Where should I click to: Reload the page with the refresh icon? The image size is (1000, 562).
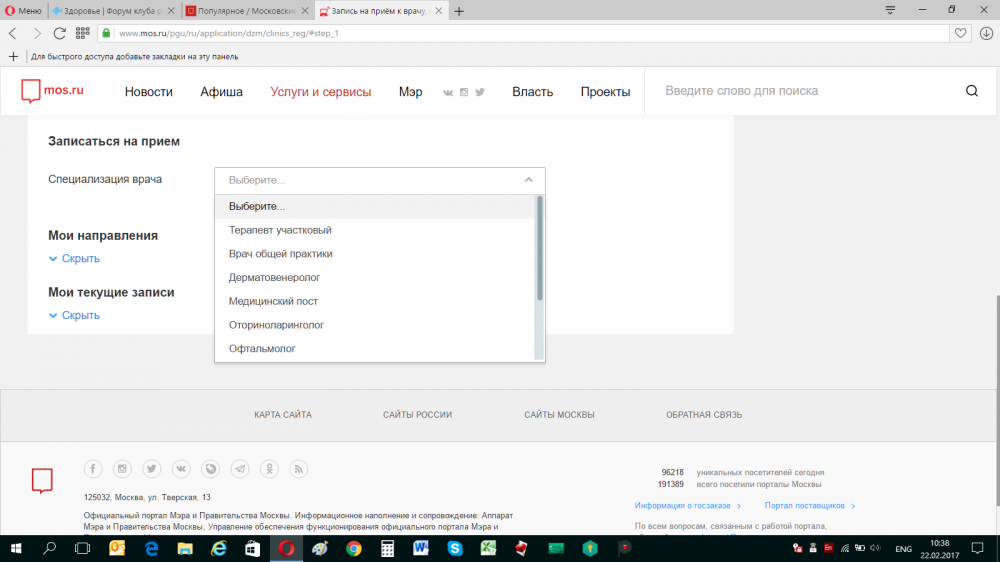[x=60, y=33]
